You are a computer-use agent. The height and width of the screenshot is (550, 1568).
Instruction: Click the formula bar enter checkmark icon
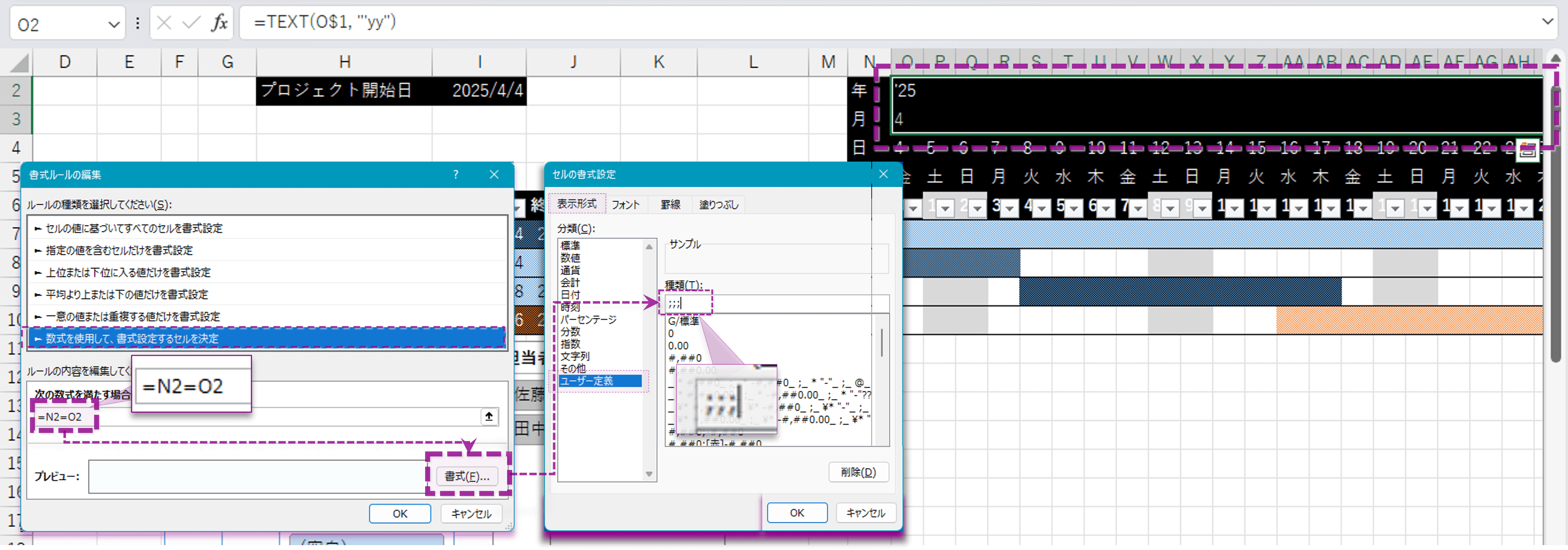pyautogui.click(x=191, y=23)
